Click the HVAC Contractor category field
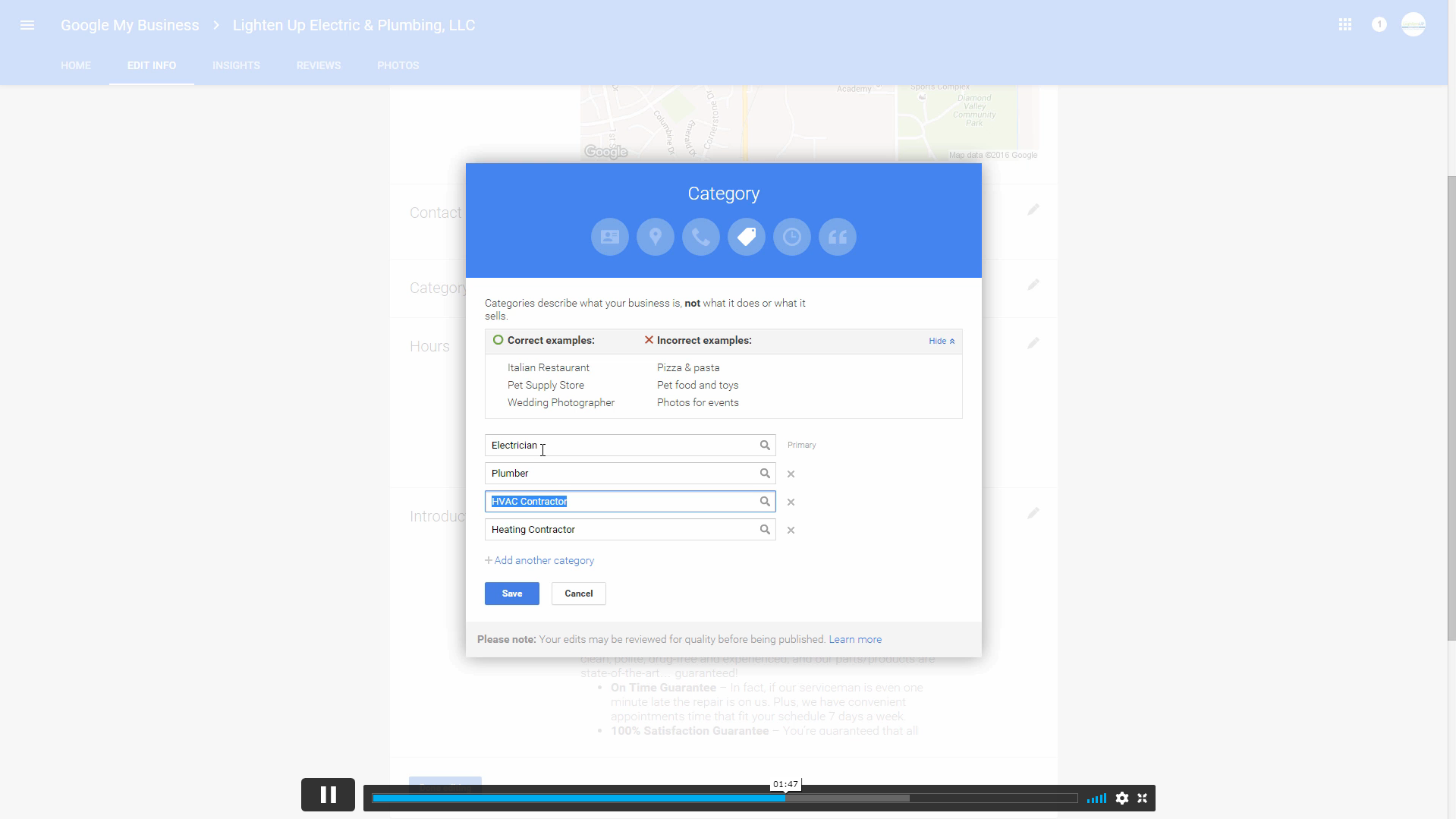 click(x=631, y=502)
